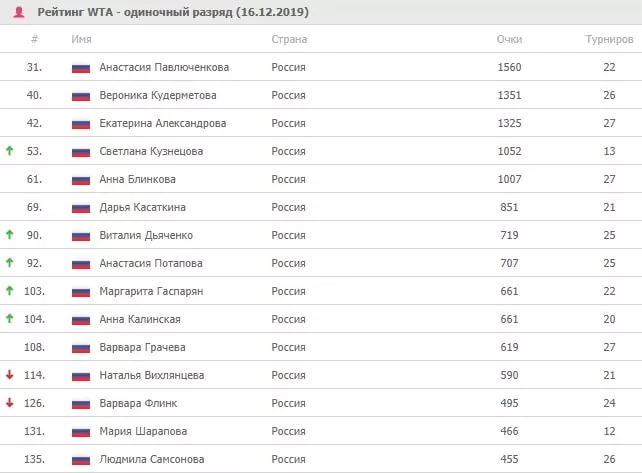Click the Russia flag next to Варвара Грачева
The width and height of the screenshot is (642, 473).
pyautogui.click(x=81, y=348)
